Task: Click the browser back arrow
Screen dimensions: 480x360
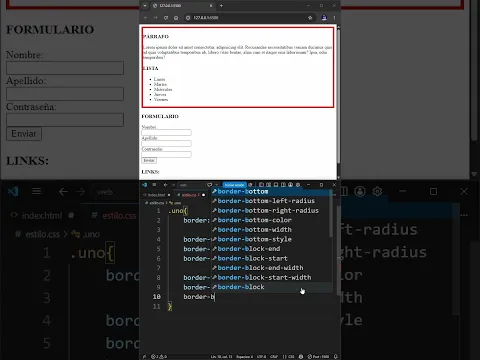Action: coord(146,18)
